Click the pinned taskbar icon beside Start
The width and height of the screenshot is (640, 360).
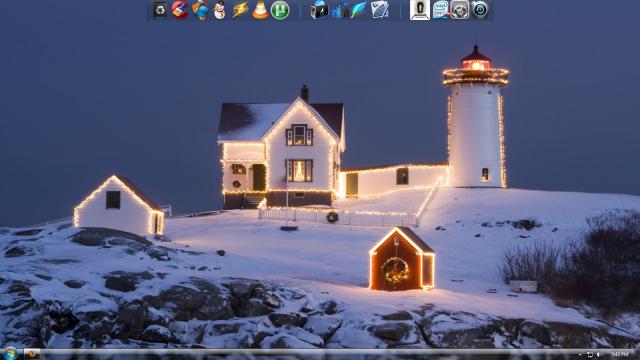coord(32,354)
